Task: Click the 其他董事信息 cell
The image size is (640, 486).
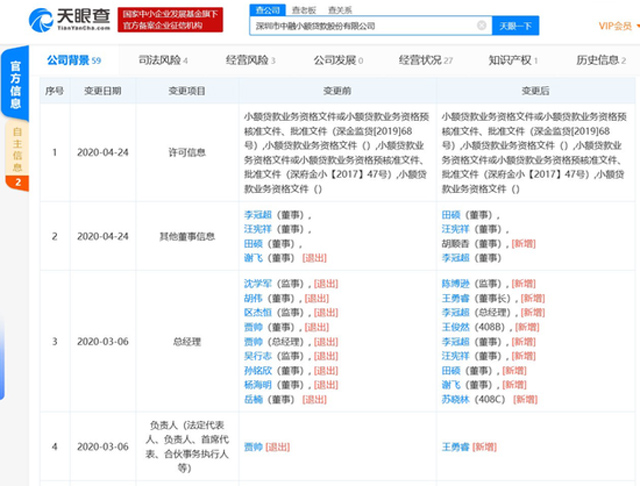Action: coord(187,237)
